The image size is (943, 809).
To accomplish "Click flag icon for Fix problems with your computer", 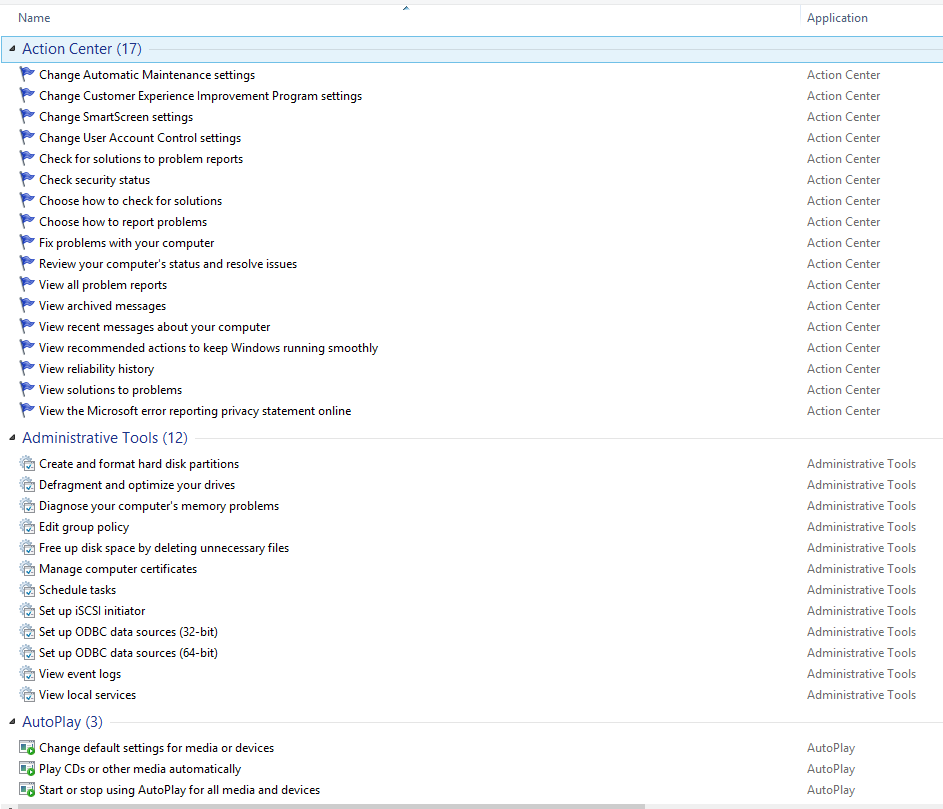I will point(27,243).
